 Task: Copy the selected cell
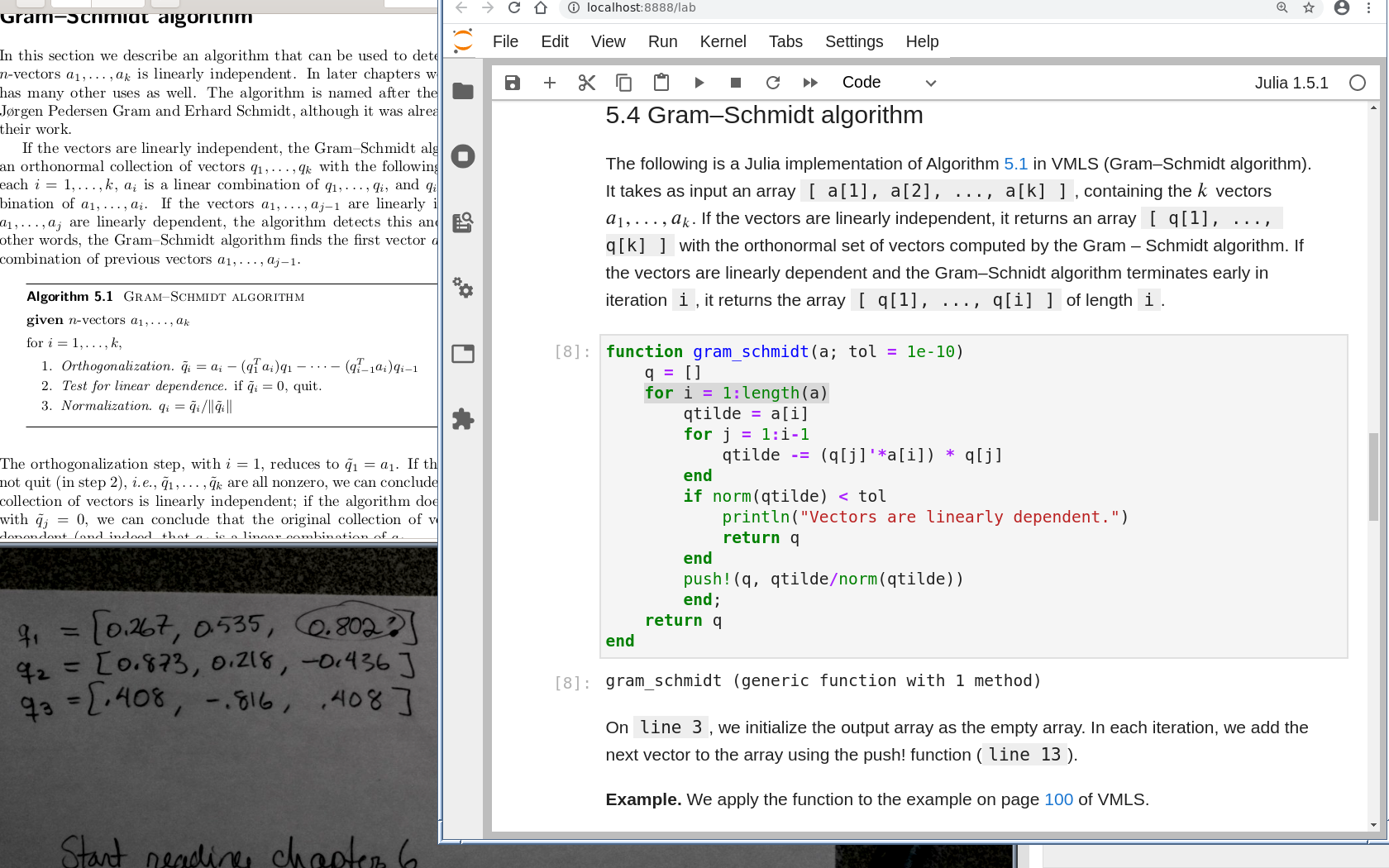pos(624,83)
